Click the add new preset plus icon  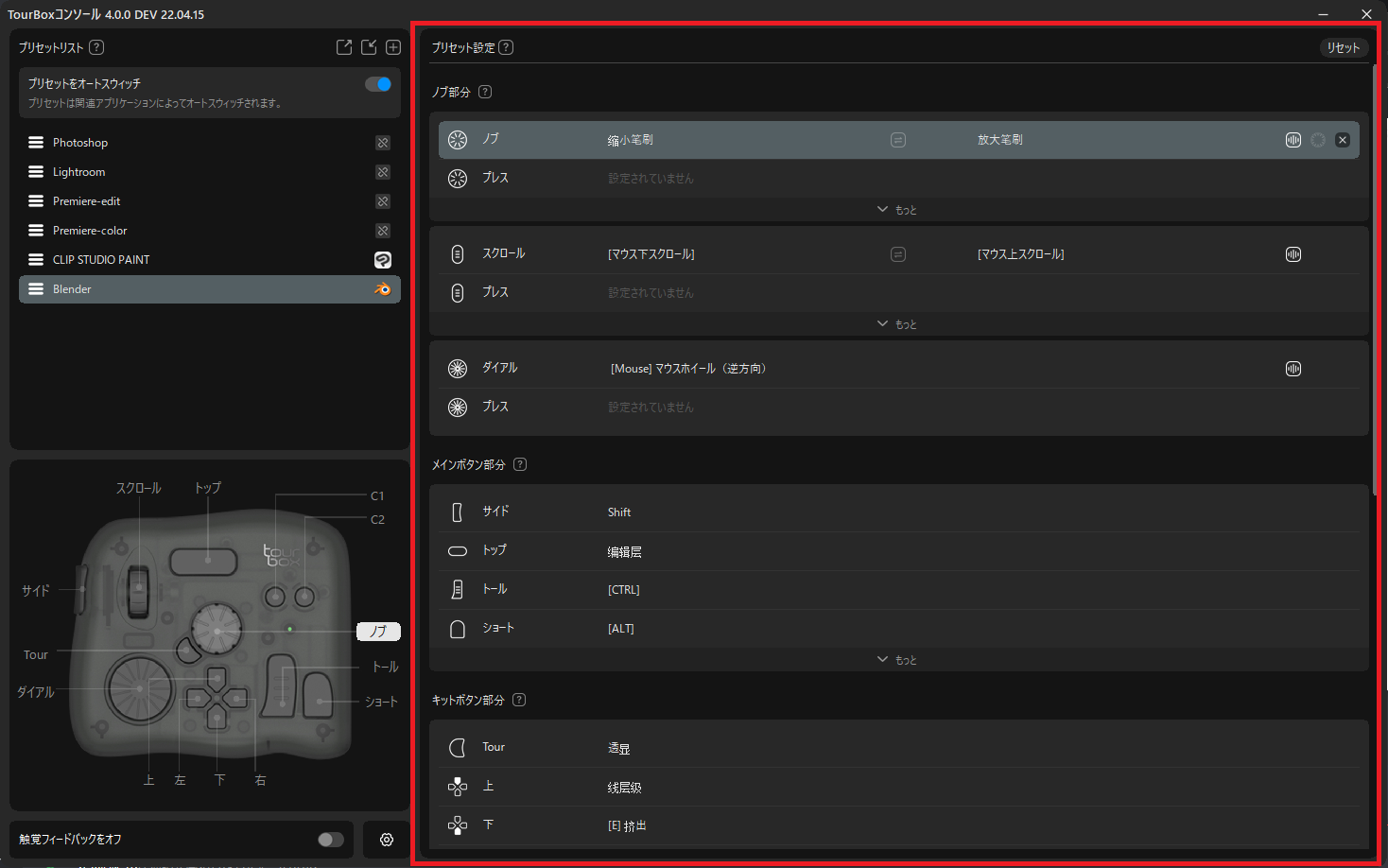393,47
